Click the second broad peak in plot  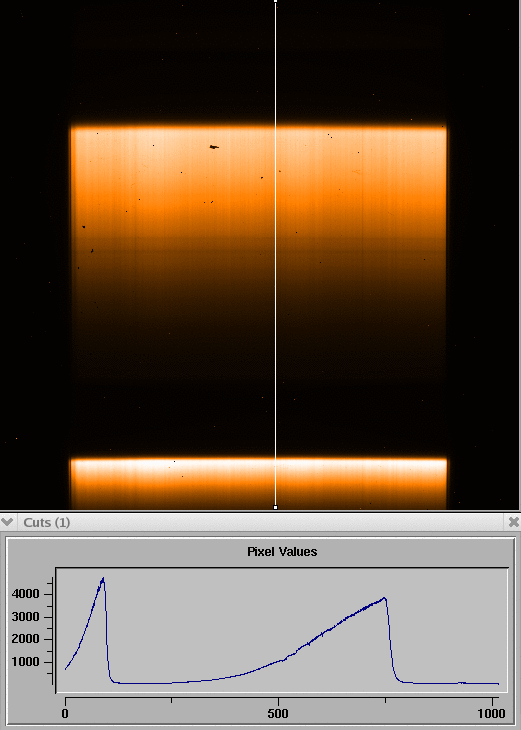point(384,599)
